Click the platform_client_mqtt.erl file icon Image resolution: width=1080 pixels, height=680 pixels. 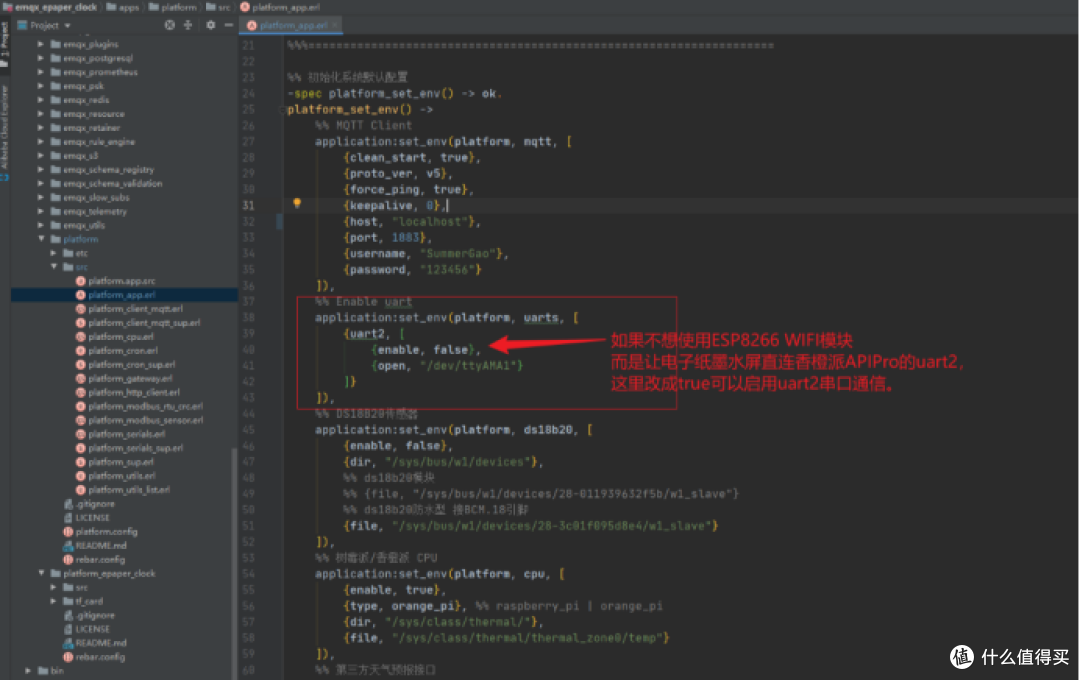coord(81,309)
